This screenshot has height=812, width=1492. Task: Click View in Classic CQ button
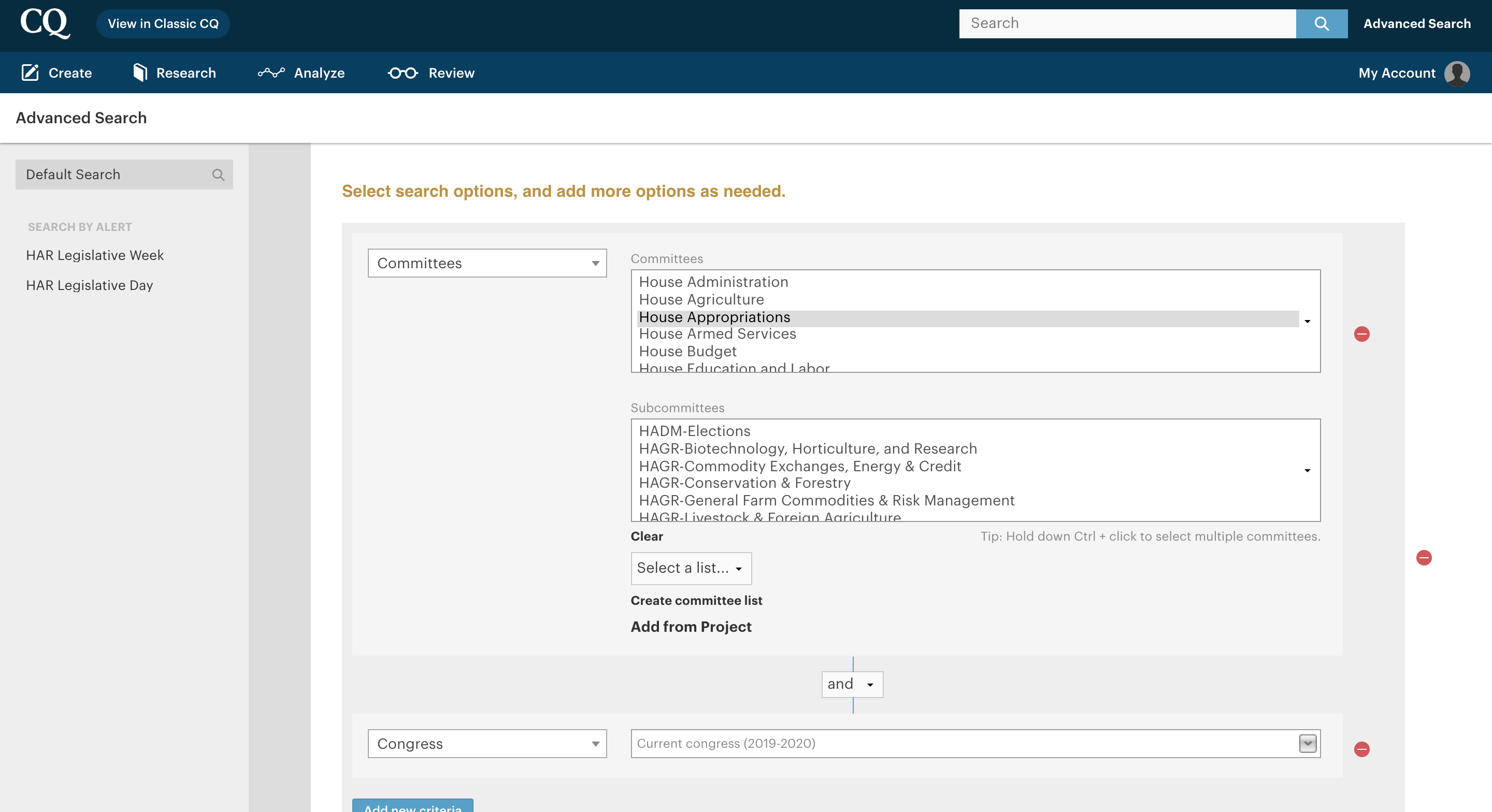point(163,24)
